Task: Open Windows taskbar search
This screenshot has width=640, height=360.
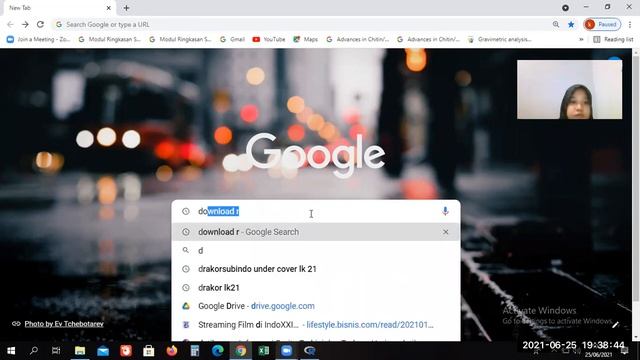Action: point(34,351)
